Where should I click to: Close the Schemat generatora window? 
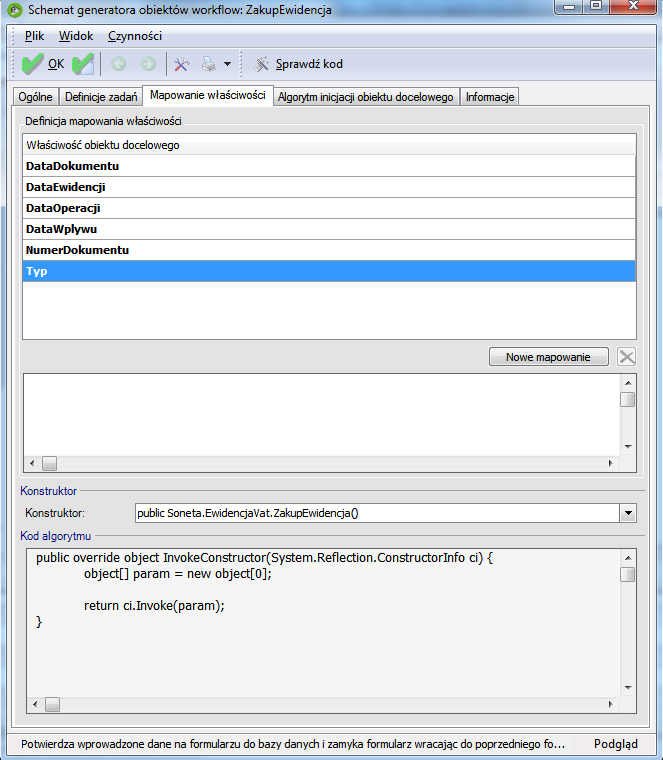(x=633, y=7)
